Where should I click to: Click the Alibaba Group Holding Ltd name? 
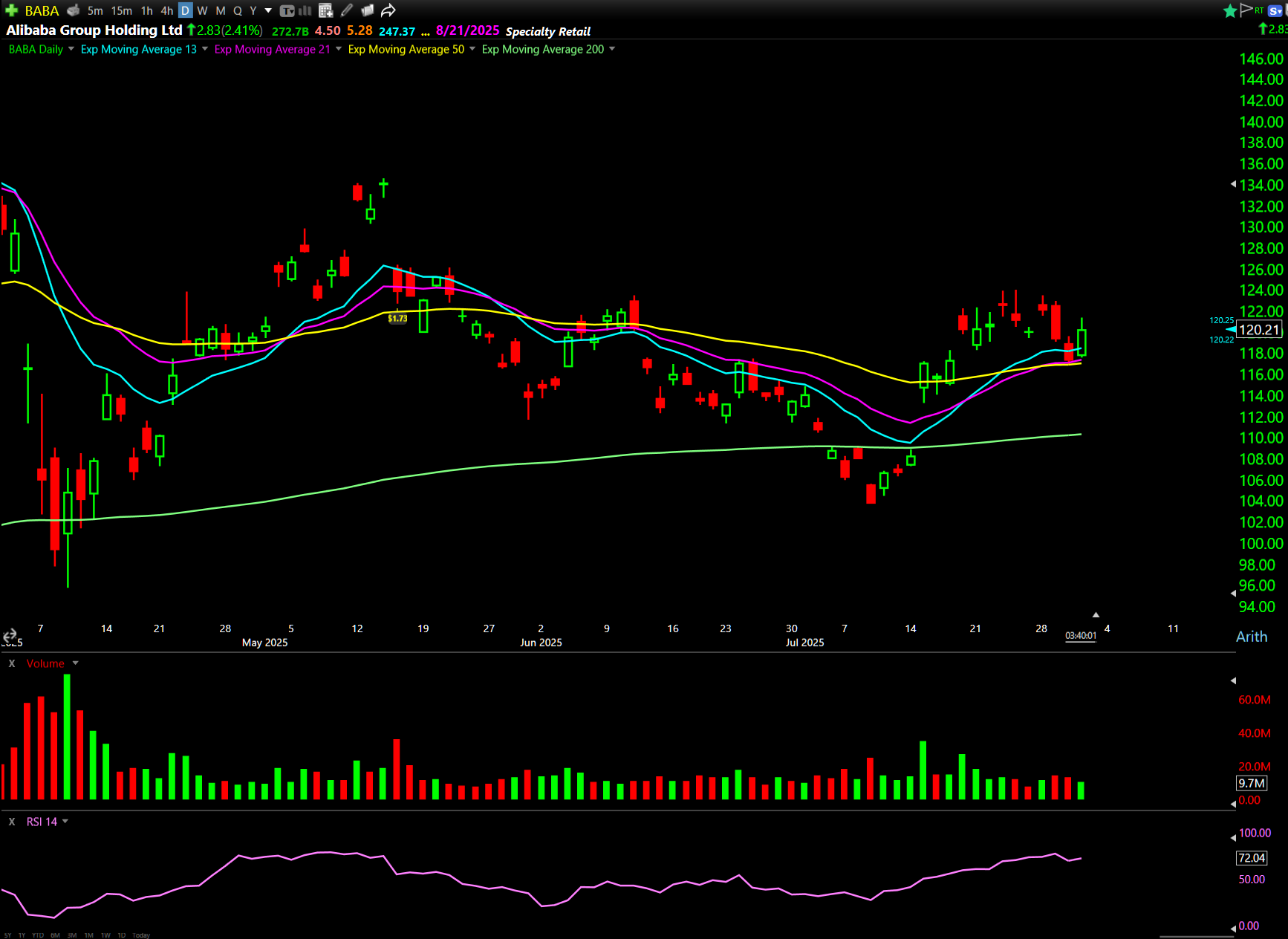[94, 30]
